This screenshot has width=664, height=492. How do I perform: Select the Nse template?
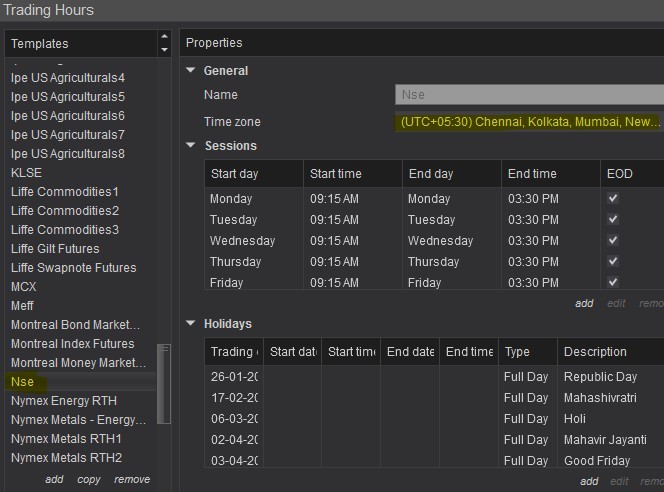coord(23,382)
